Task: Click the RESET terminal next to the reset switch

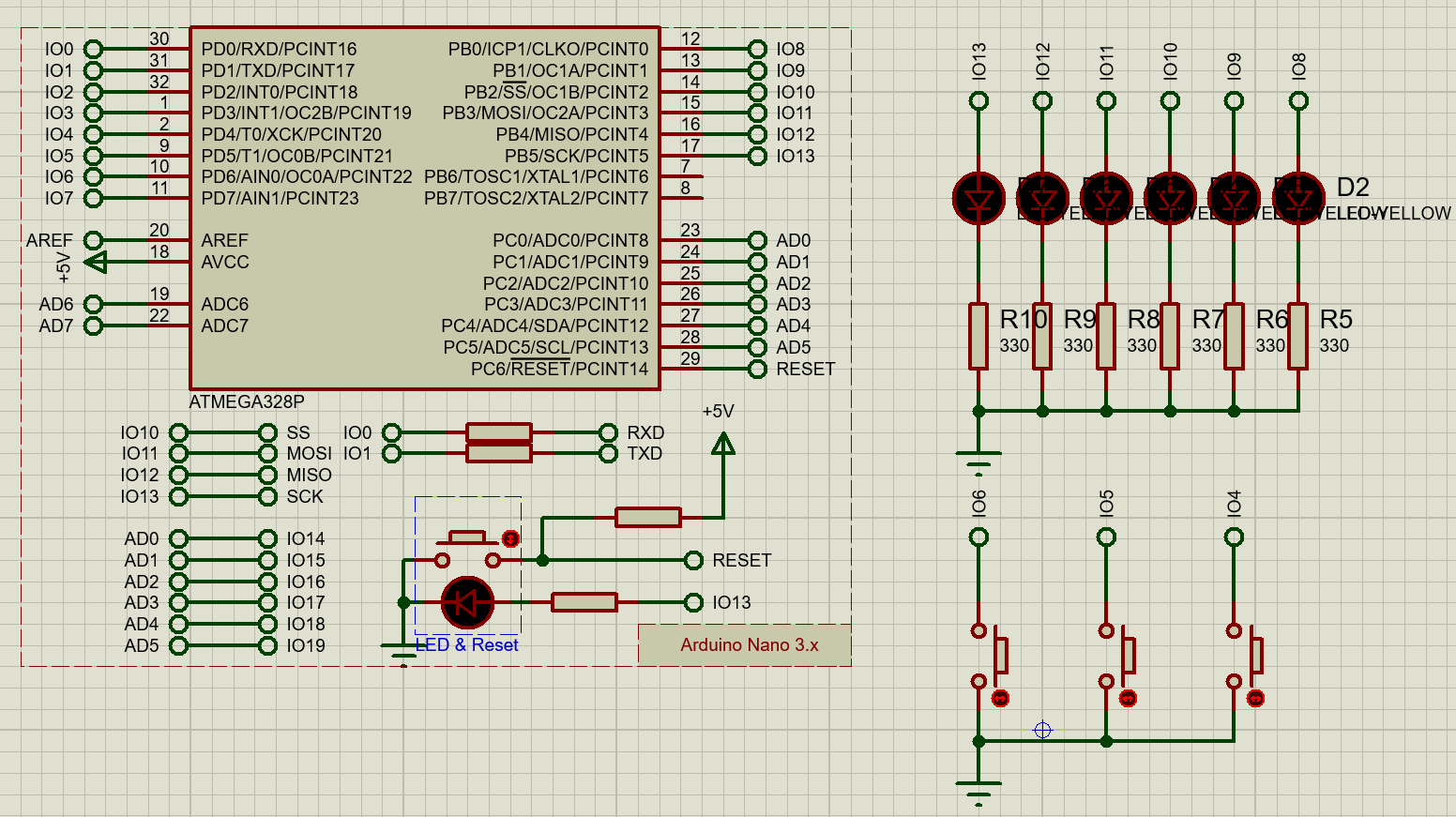Action: (x=693, y=560)
